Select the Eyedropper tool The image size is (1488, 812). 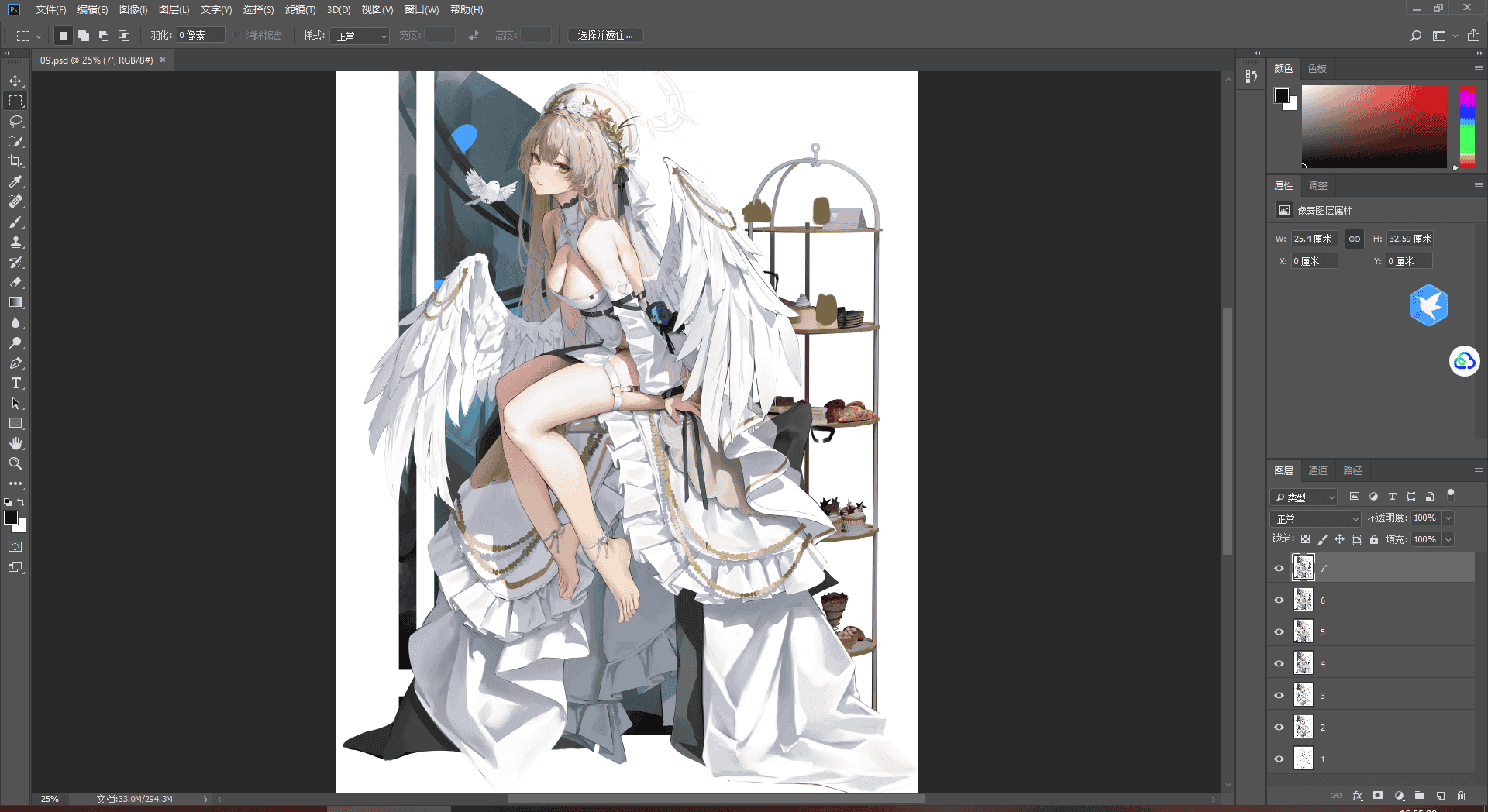pos(15,181)
